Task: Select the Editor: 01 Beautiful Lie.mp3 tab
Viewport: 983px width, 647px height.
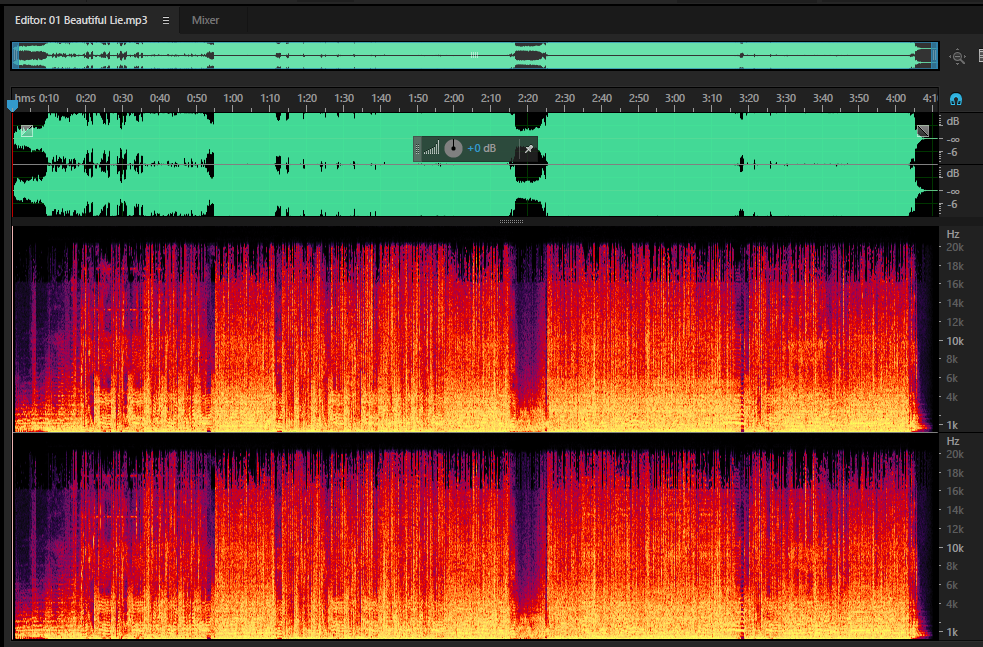Action: click(x=81, y=20)
